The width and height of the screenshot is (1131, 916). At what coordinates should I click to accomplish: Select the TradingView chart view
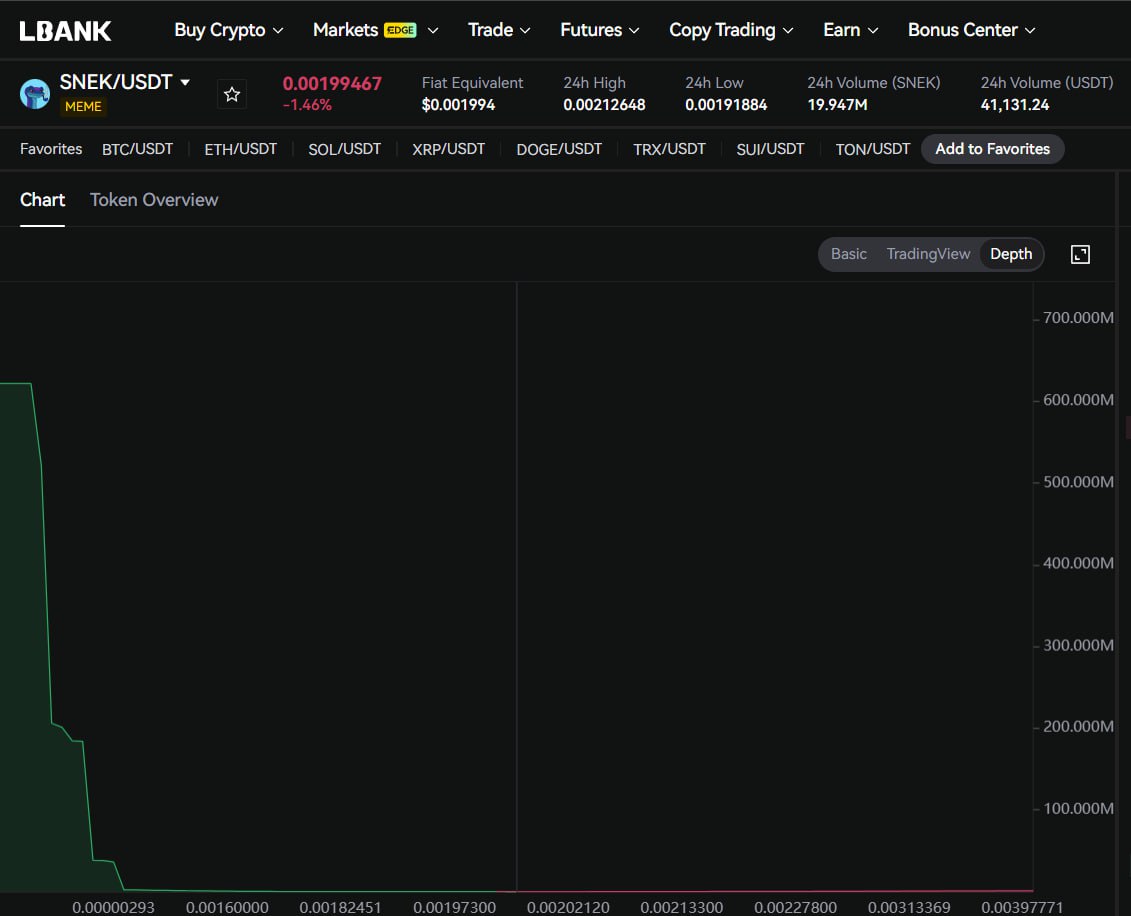pos(928,254)
